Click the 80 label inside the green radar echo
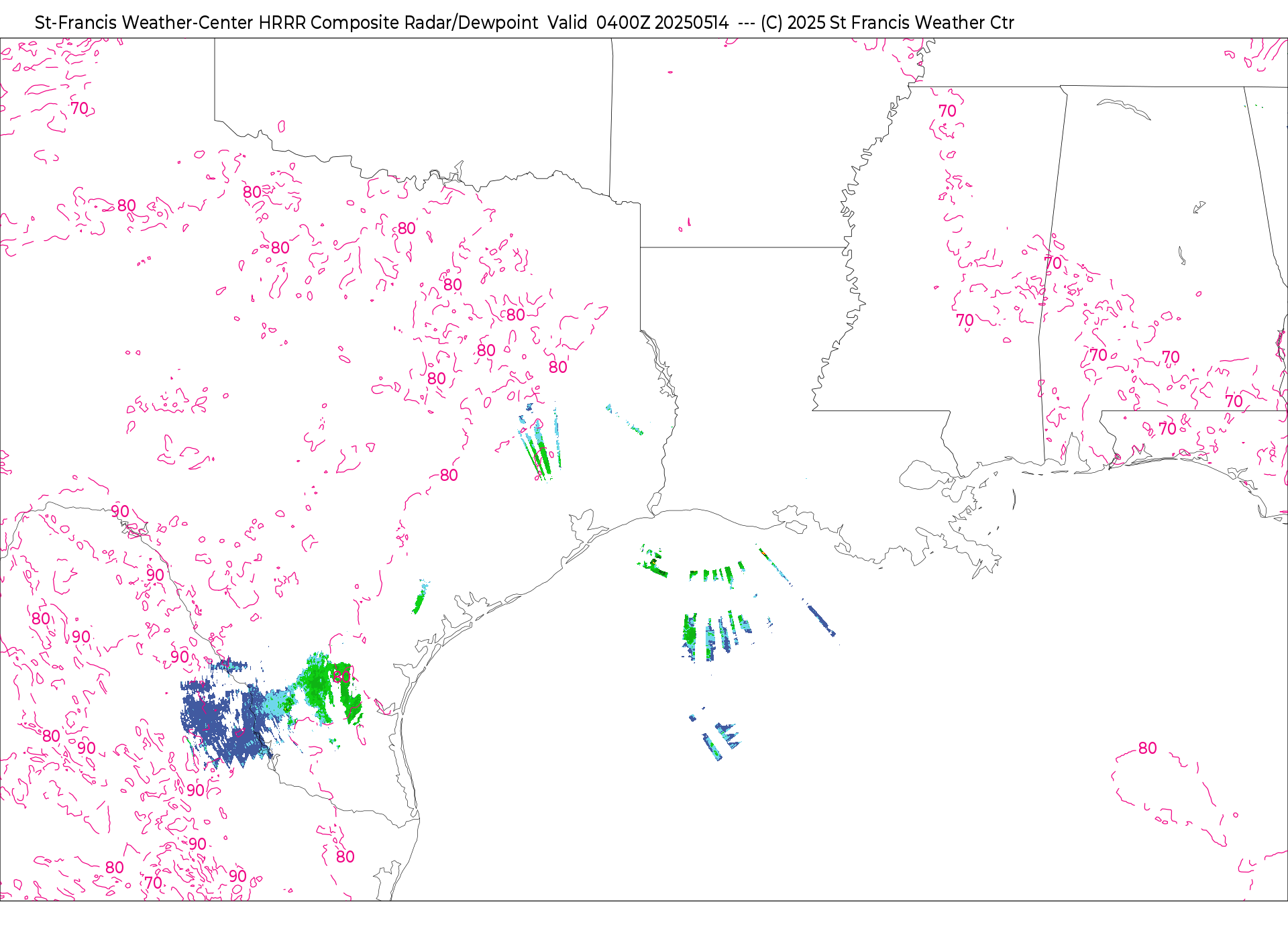The image size is (1288, 939). pyautogui.click(x=341, y=676)
